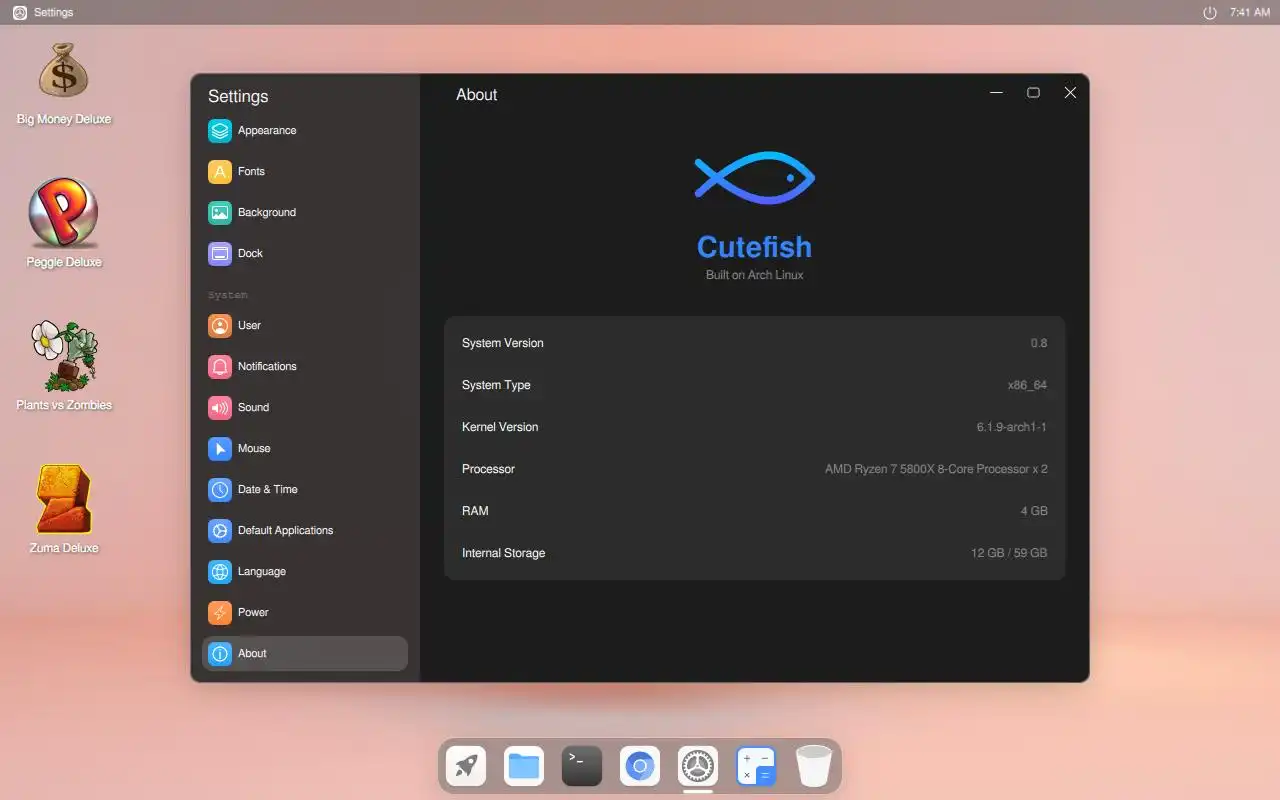The image size is (1280, 800).
Task: Launch the terminal from the dock
Action: pyautogui.click(x=582, y=767)
